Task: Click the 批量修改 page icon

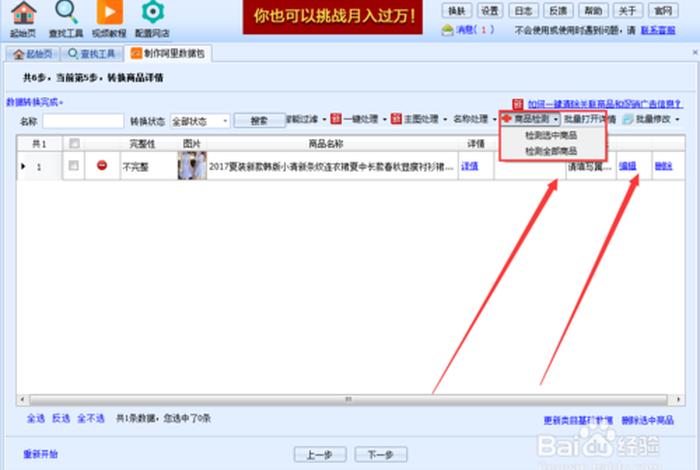Action: coord(629,119)
